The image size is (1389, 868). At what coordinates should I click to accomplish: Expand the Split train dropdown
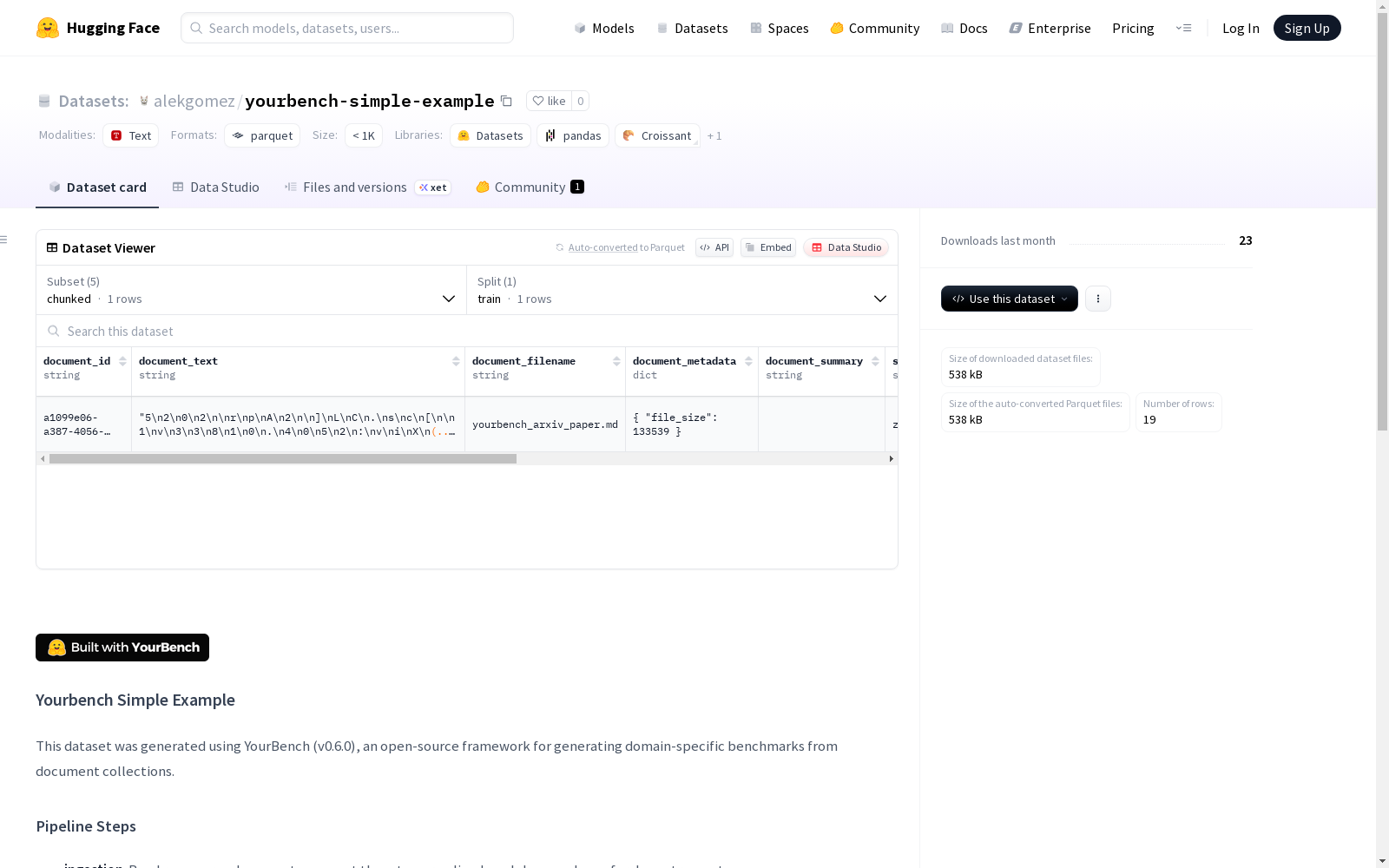coord(682,290)
